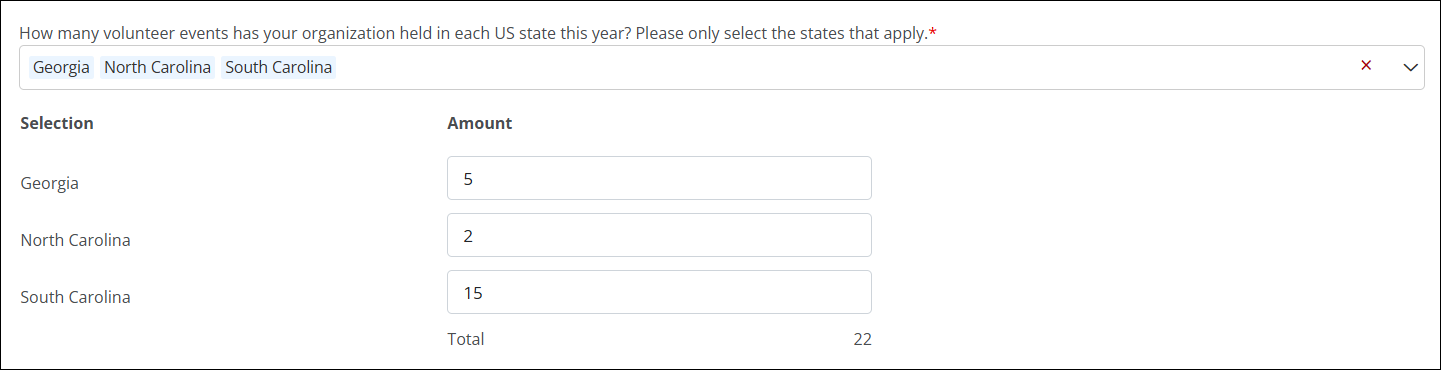Clear all selected states with red X
The image size is (1441, 370).
[1366, 66]
